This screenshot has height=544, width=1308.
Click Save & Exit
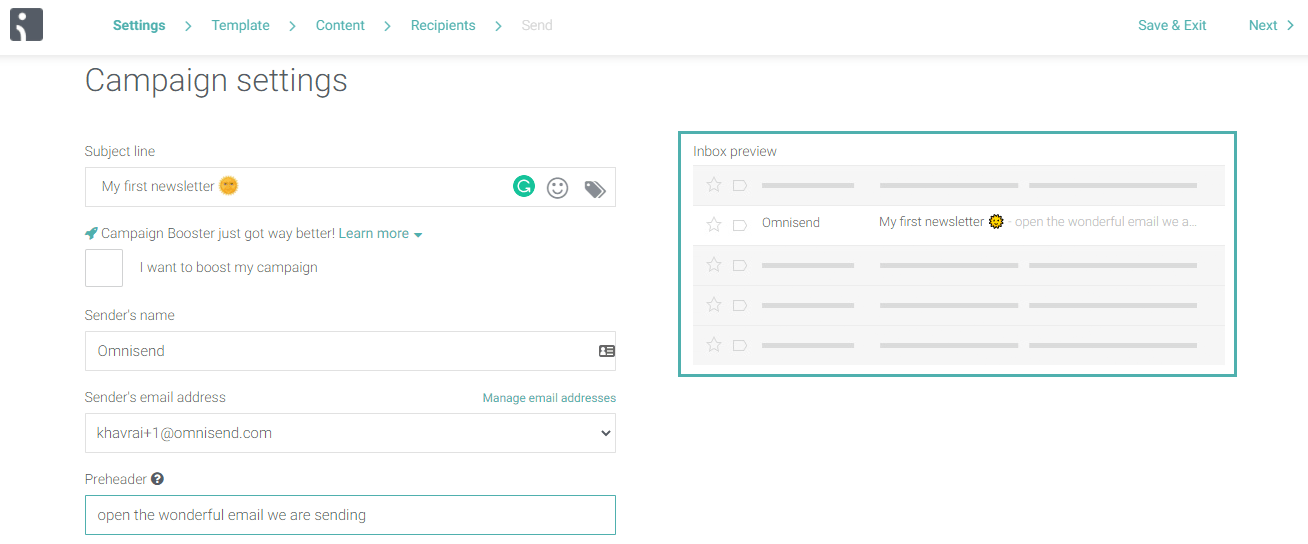pos(1172,25)
